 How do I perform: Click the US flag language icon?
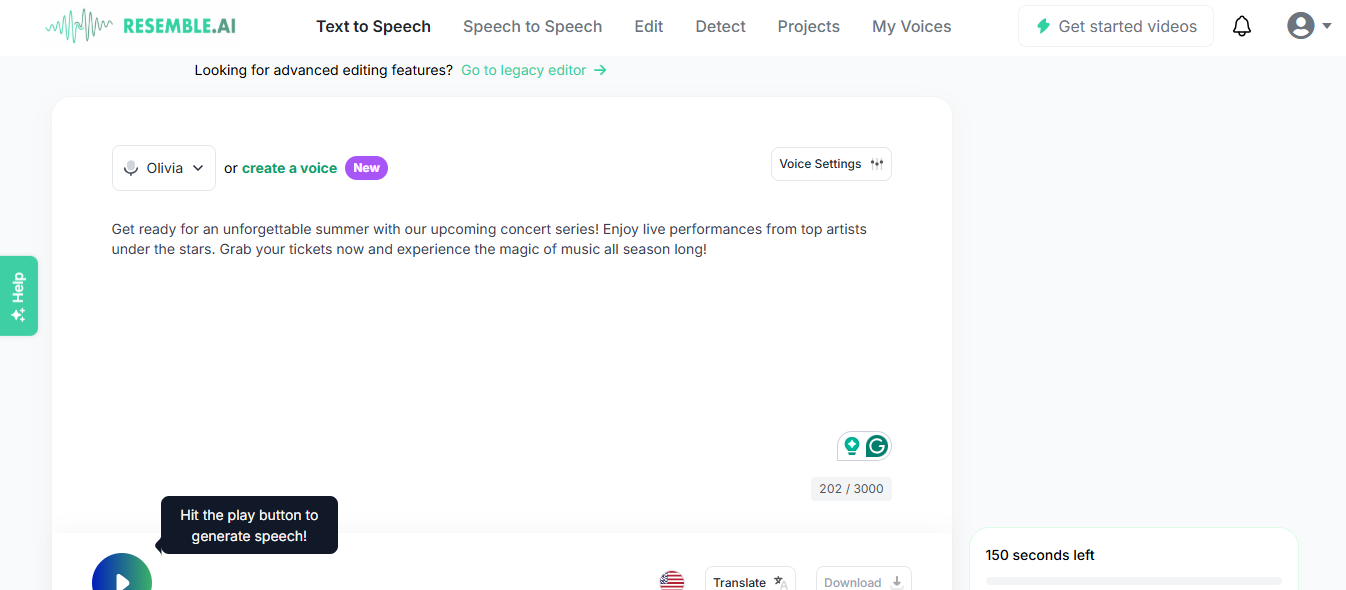672,581
